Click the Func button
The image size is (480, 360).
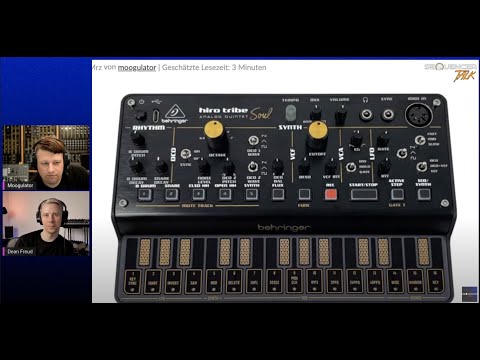(x=304, y=194)
